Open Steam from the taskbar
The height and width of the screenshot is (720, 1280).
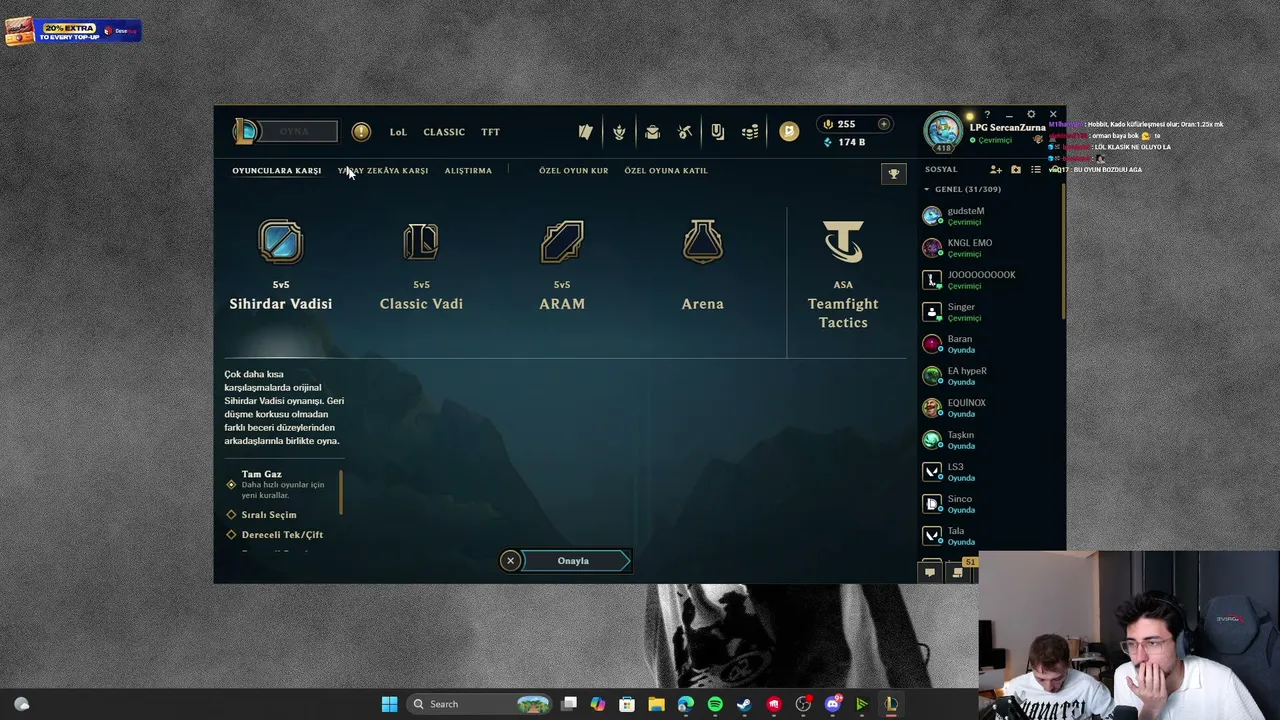(744, 704)
